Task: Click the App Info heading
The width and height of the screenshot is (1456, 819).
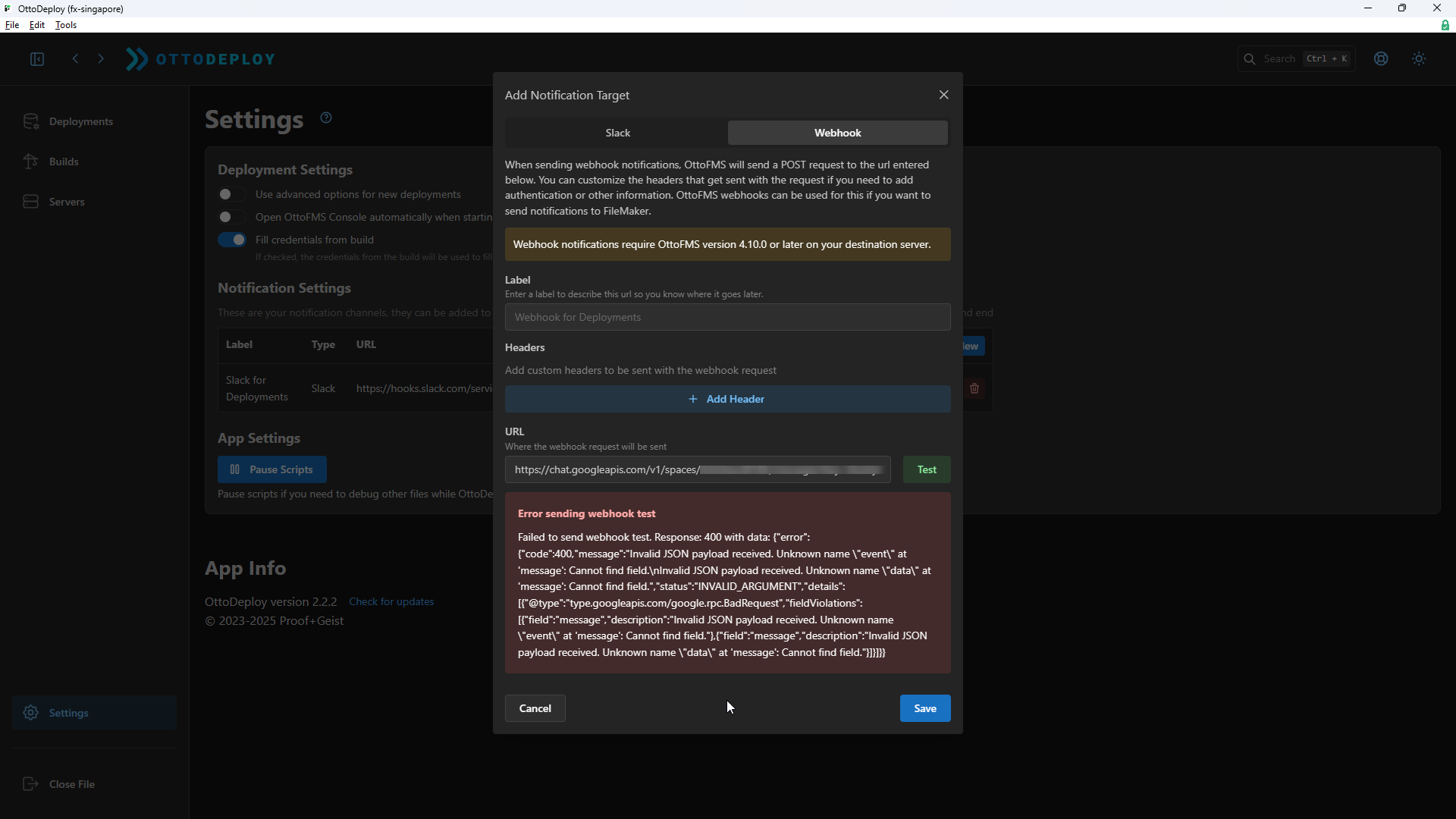Action: 246,568
